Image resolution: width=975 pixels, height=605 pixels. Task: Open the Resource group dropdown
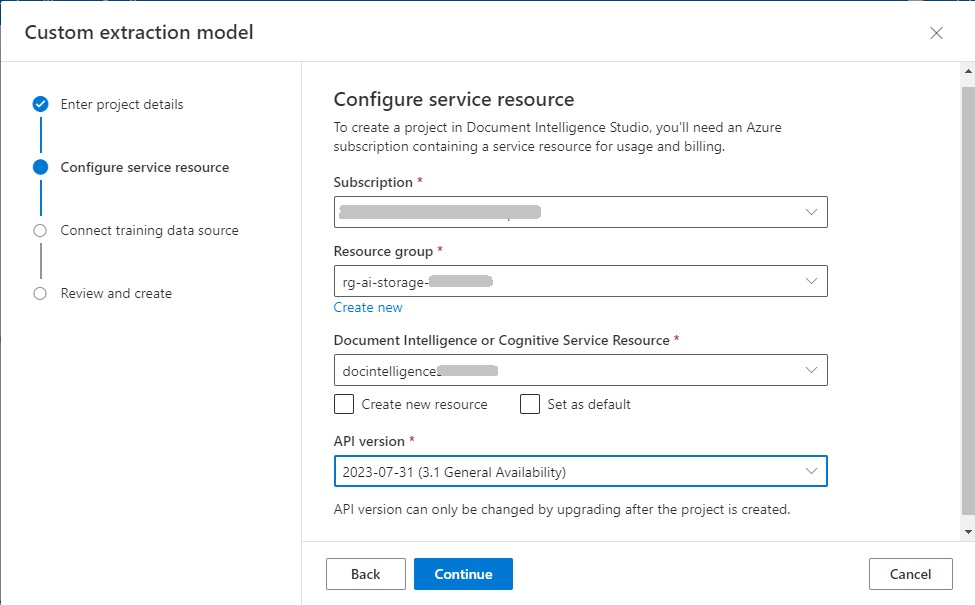click(x=580, y=281)
